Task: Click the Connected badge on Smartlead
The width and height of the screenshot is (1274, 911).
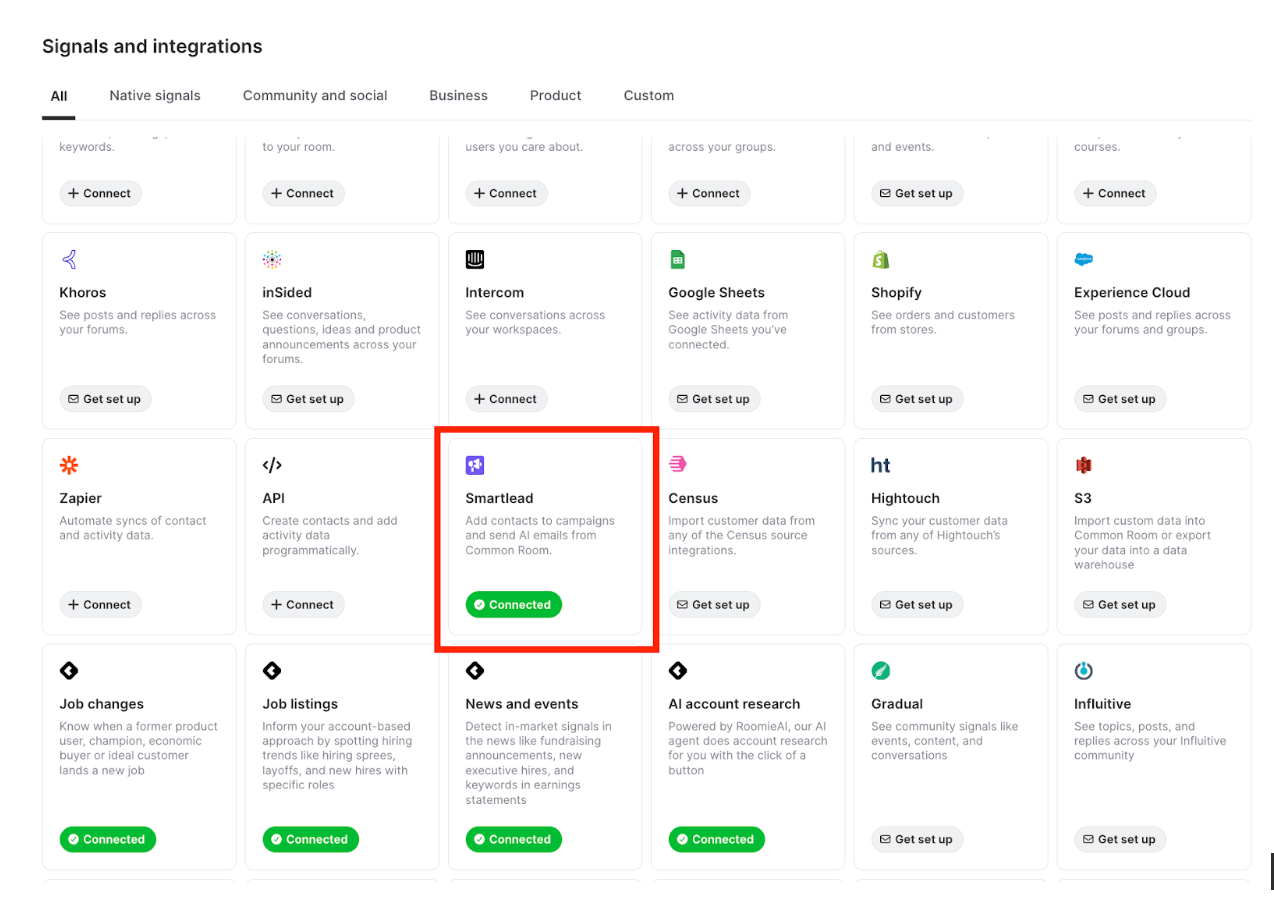Action: pos(513,605)
